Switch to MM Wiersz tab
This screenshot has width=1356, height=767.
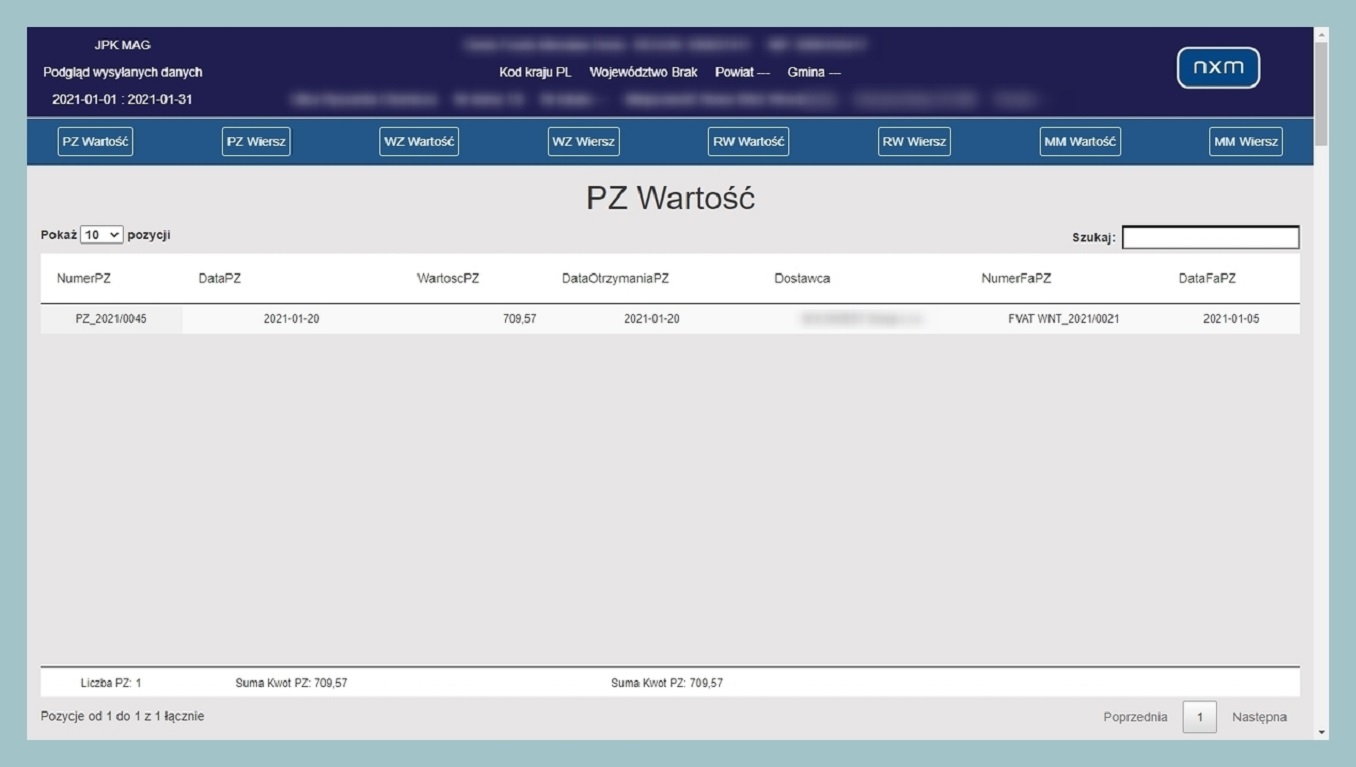1245,142
